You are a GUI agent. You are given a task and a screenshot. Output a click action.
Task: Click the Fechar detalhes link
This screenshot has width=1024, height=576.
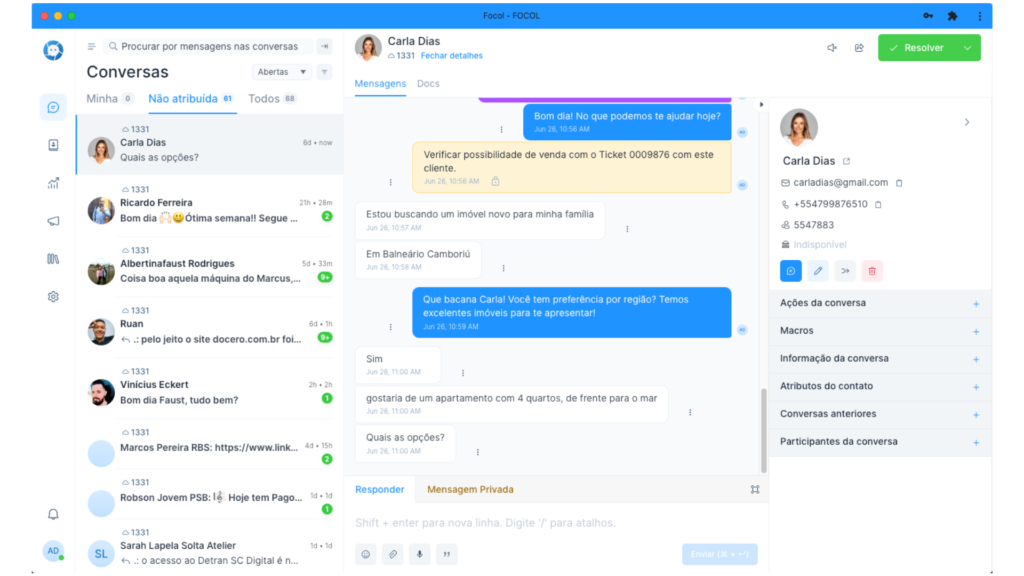pyautogui.click(x=451, y=56)
